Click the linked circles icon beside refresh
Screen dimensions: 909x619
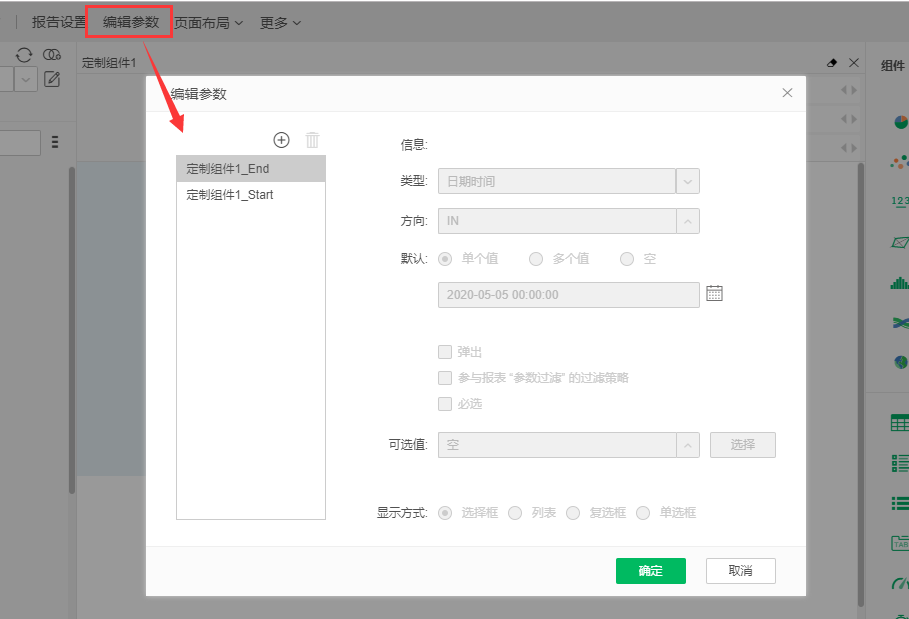pyautogui.click(x=52, y=55)
